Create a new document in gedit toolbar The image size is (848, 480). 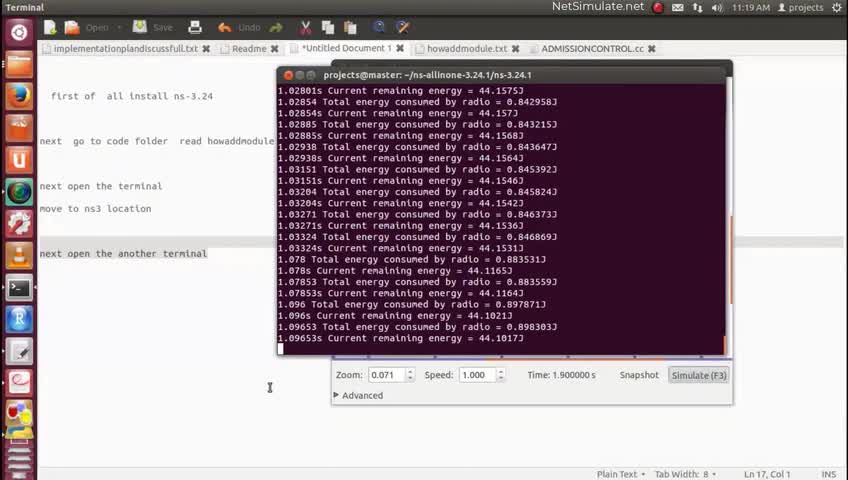pyautogui.click(x=50, y=27)
